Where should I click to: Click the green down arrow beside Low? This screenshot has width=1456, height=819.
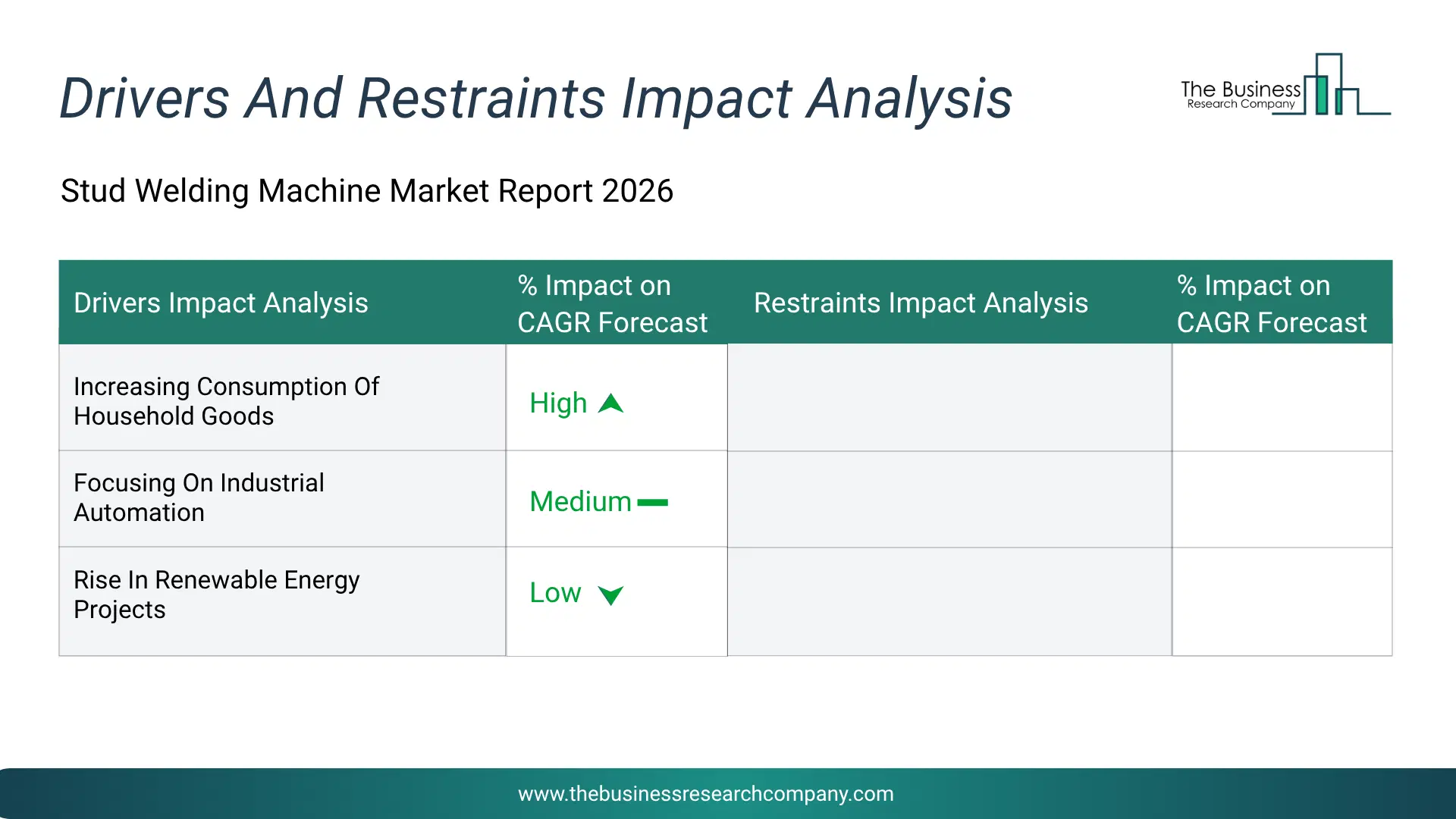click(x=610, y=595)
